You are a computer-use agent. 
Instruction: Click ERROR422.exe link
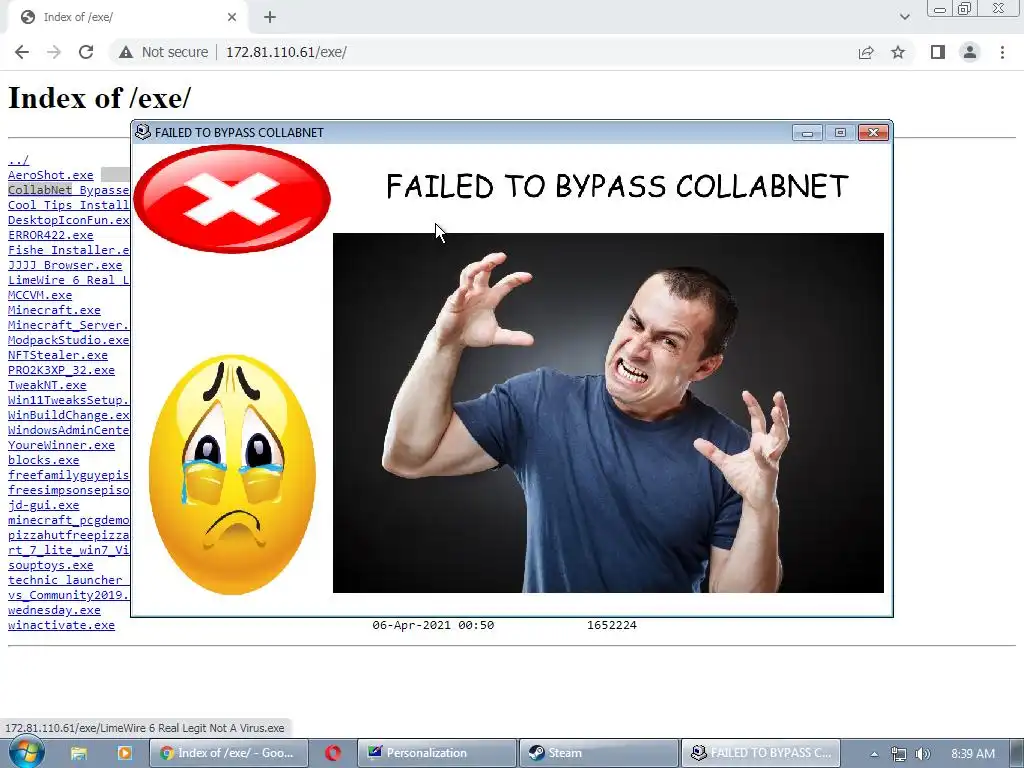click(x=51, y=235)
